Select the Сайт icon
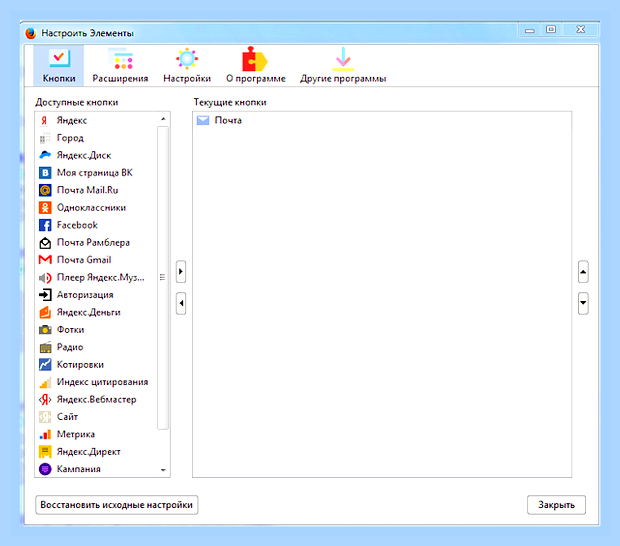 [45, 417]
